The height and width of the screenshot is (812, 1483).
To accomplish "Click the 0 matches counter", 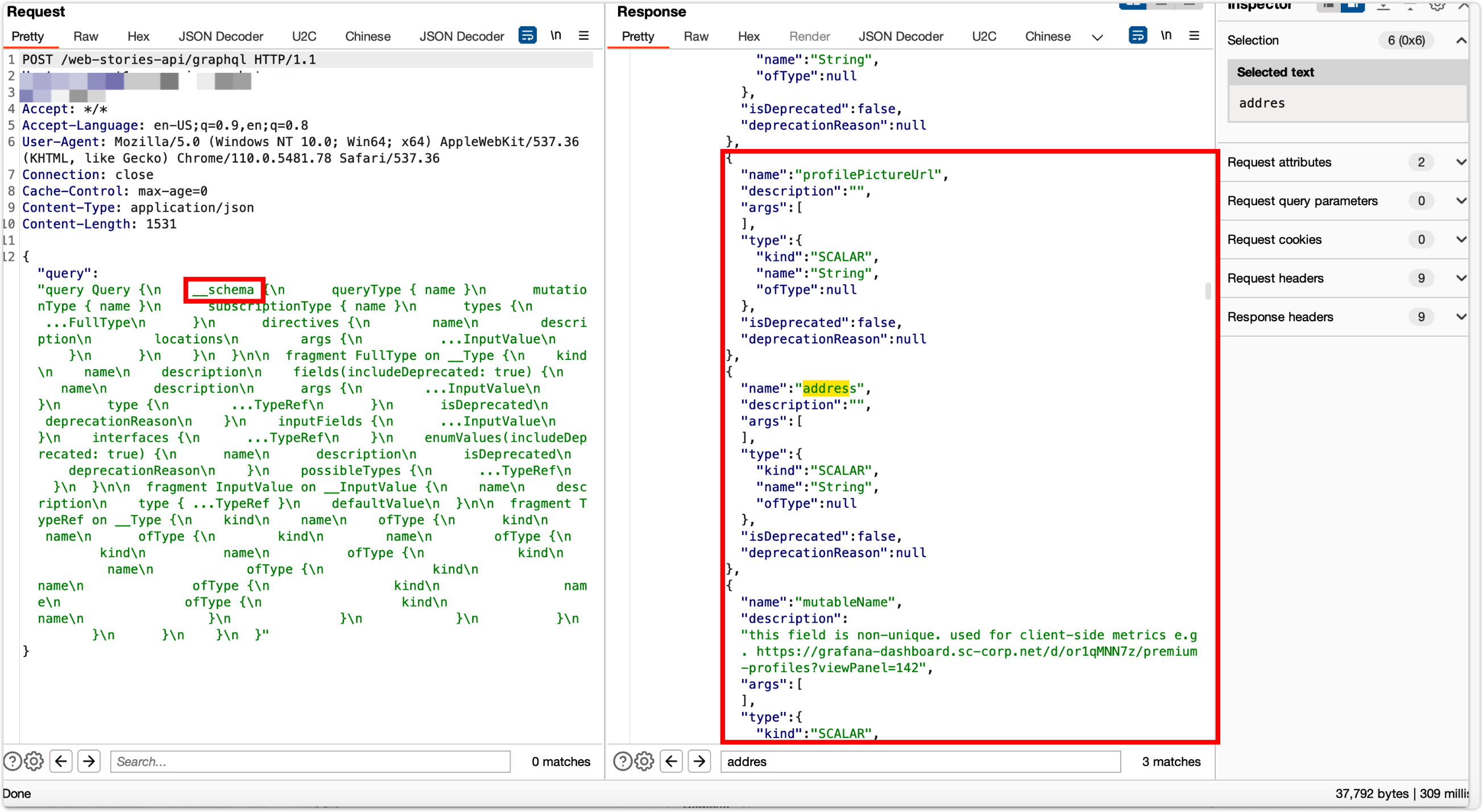I will click(561, 761).
